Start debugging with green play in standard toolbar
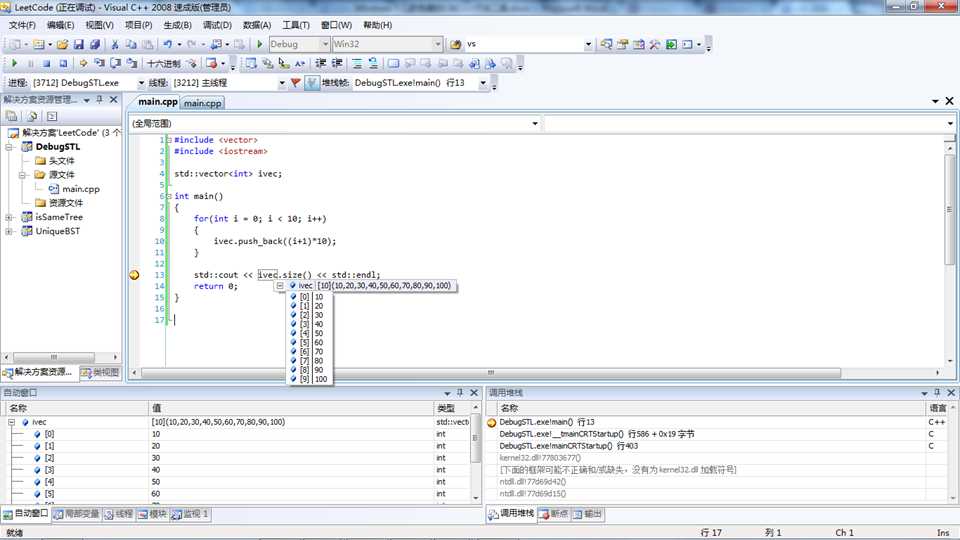The height and width of the screenshot is (540, 960). 260,44
